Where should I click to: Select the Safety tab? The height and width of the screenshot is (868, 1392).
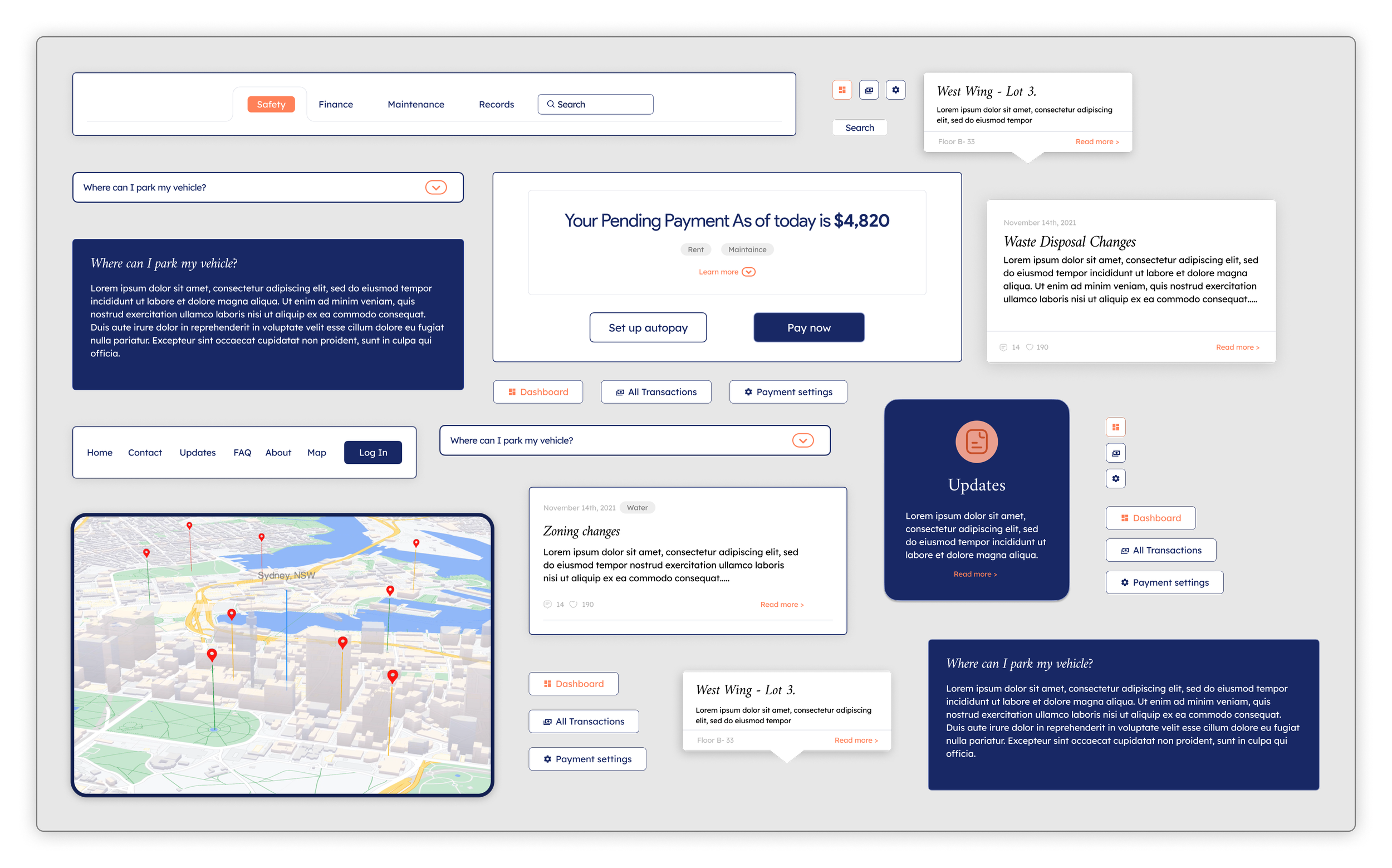pyautogui.click(x=271, y=105)
